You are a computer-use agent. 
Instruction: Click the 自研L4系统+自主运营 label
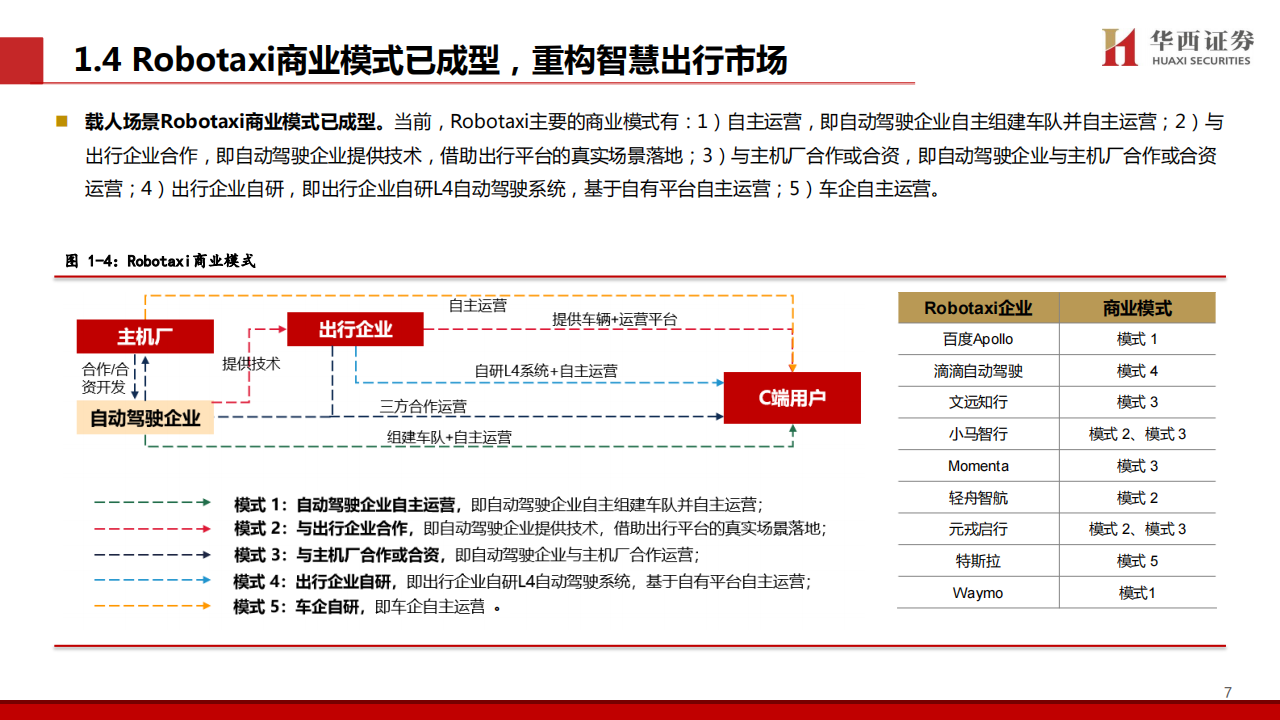546,371
